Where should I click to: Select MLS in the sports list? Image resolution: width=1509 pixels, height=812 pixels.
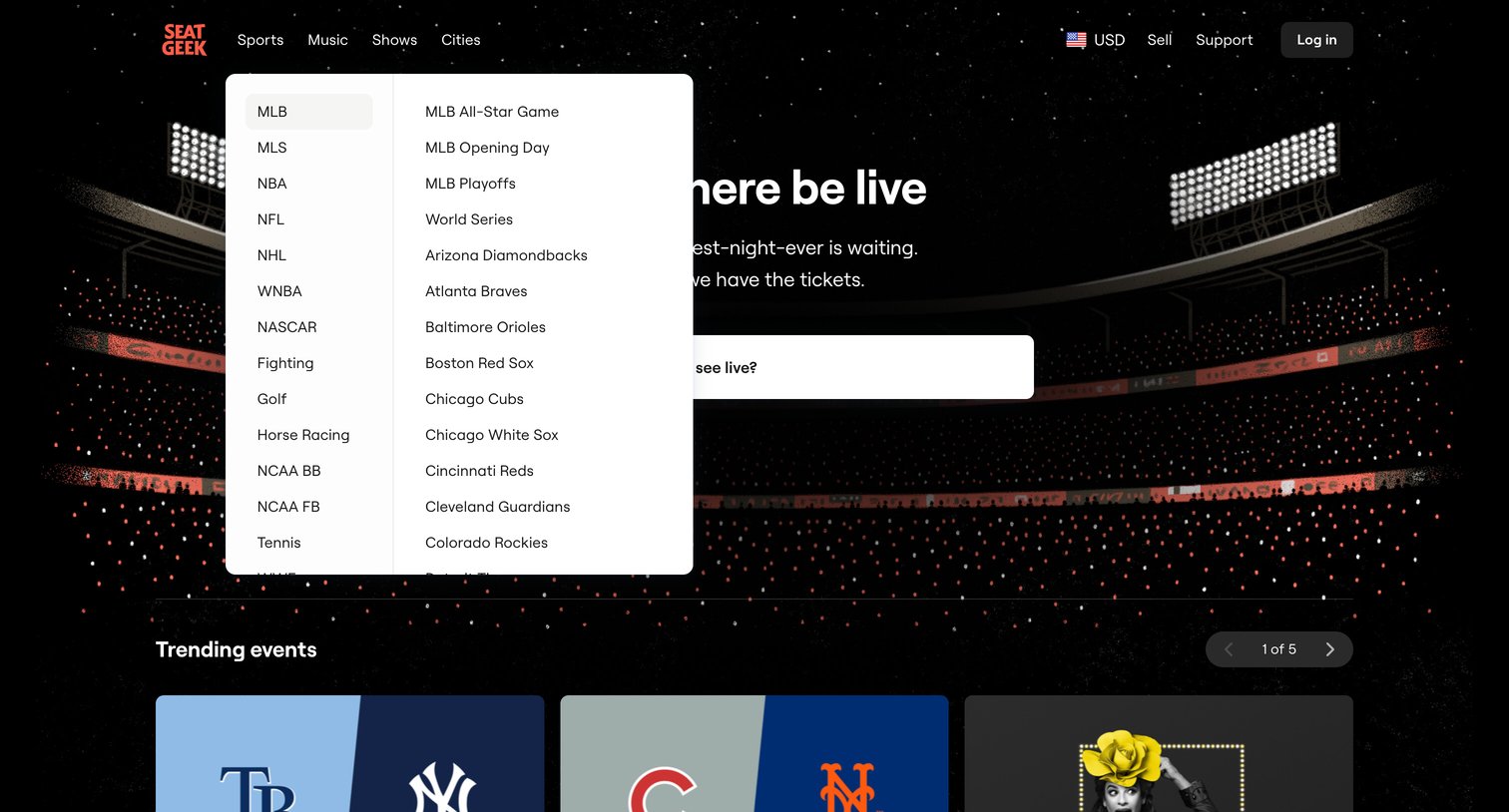tap(309, 148)
